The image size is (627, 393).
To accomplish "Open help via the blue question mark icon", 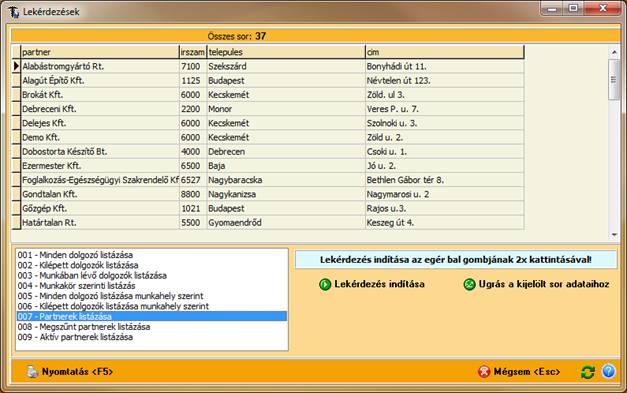I will [x=609, y=371].
